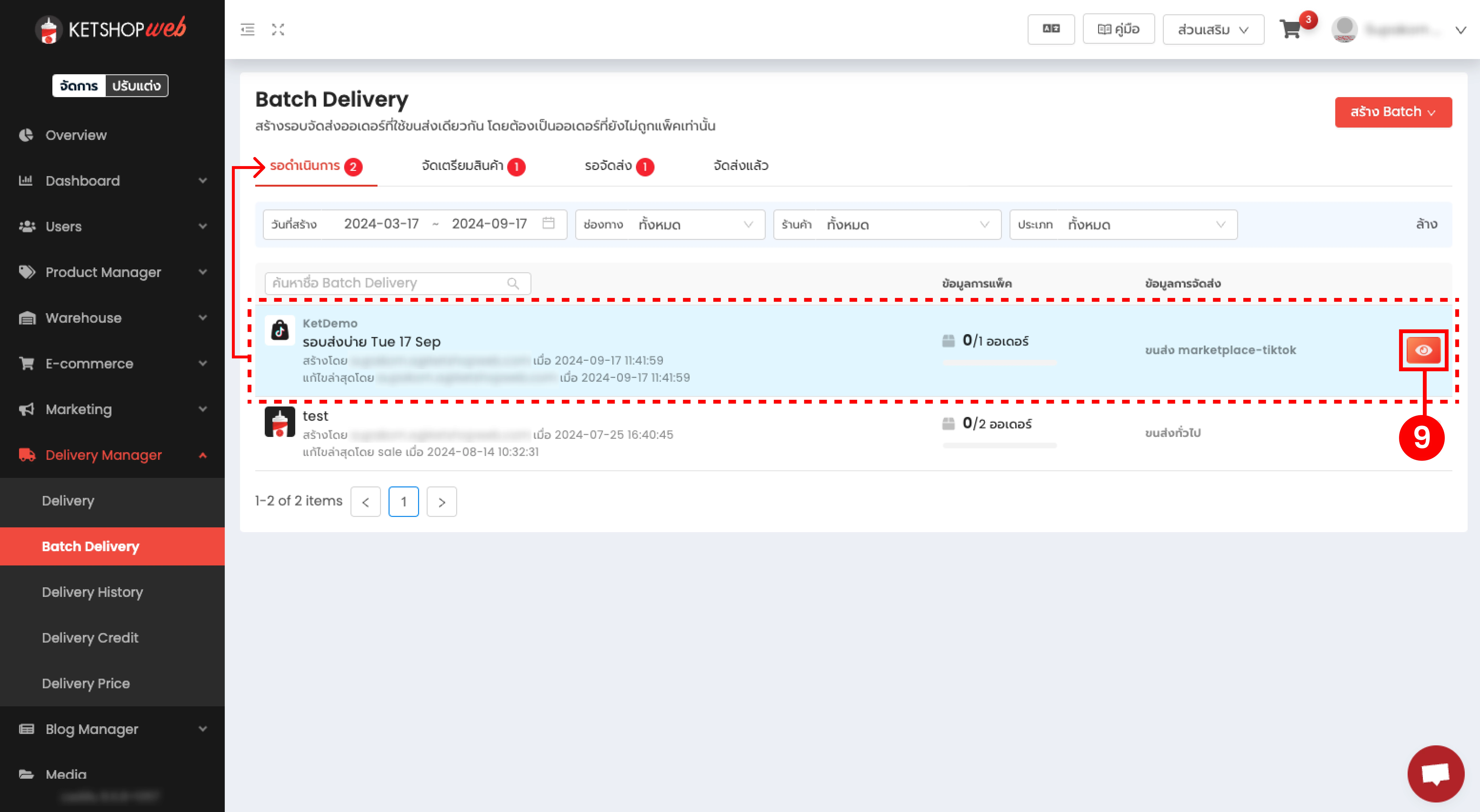Expand the Warehouse chevron
The width and height of the screenshot is (1480, 812).
tap(203, 317)
